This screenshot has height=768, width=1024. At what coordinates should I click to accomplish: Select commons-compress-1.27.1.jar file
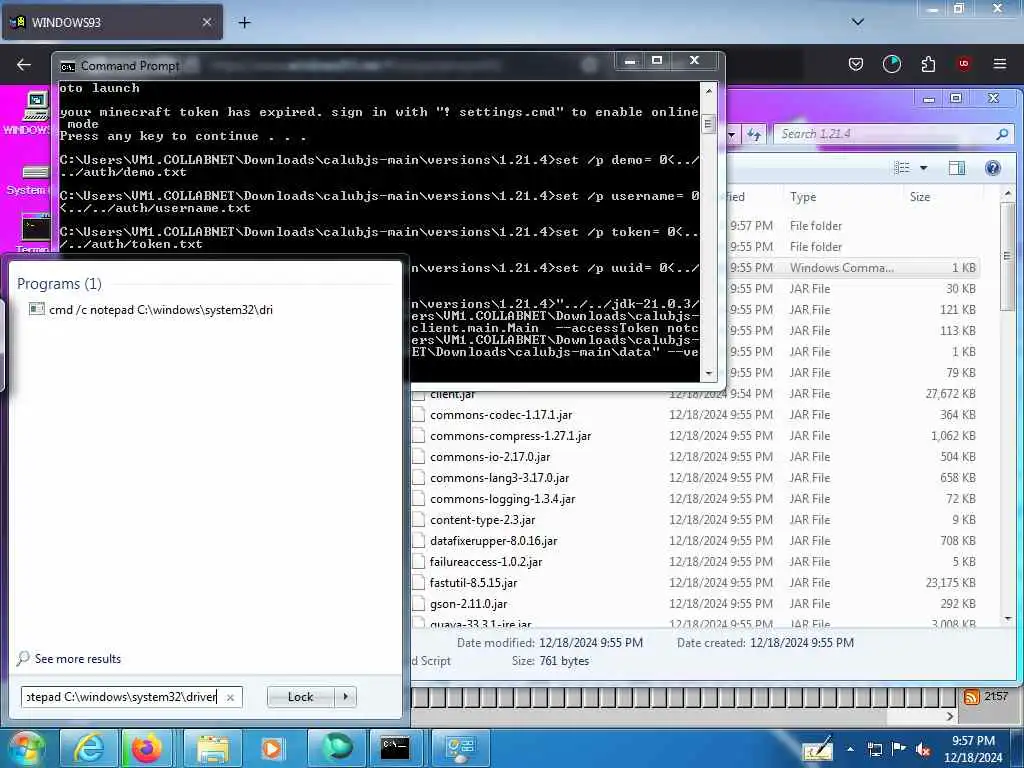(510, 436)
